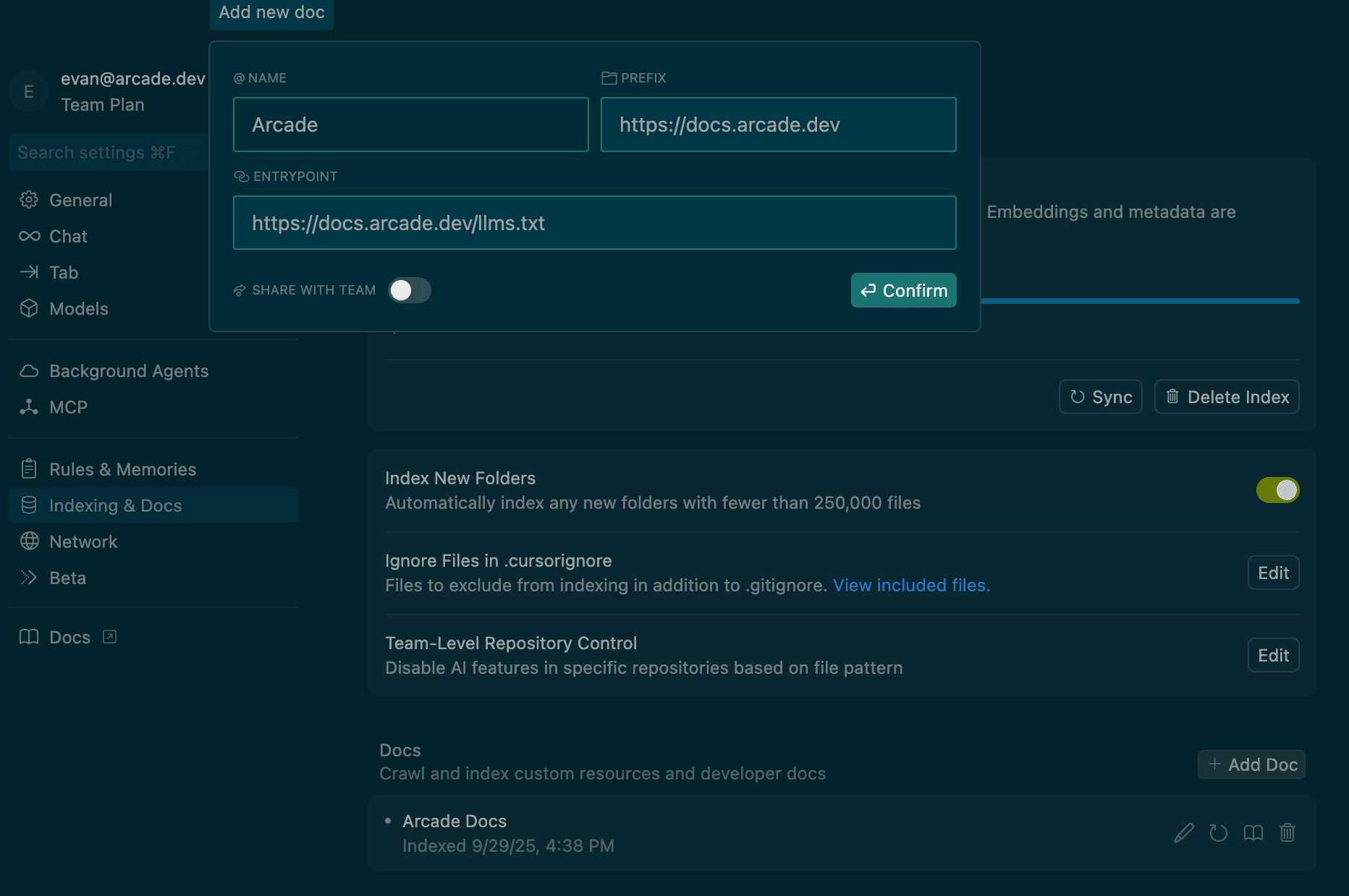Click the evan@arcade.dev account avatar
Viewport: 1349px width, 896px height.
click(29, 92)
